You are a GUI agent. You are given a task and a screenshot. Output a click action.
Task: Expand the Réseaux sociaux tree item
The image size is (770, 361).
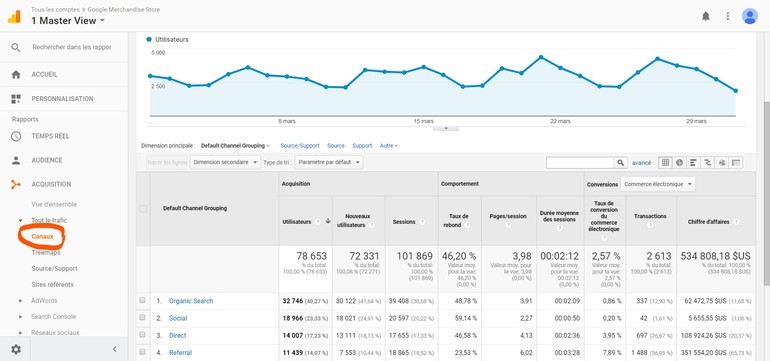point(21,333)
